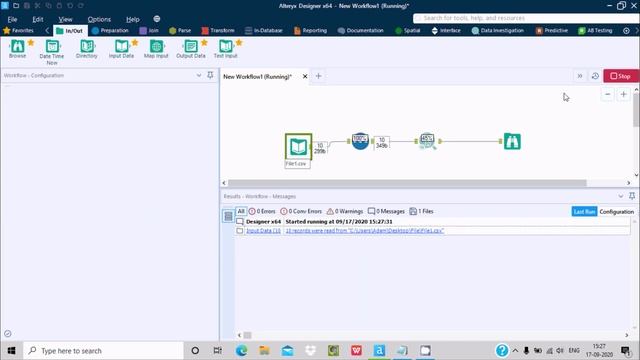640x360 pixels.
Task: Switch to the Parse tool category
Action: tap(180, 31)
